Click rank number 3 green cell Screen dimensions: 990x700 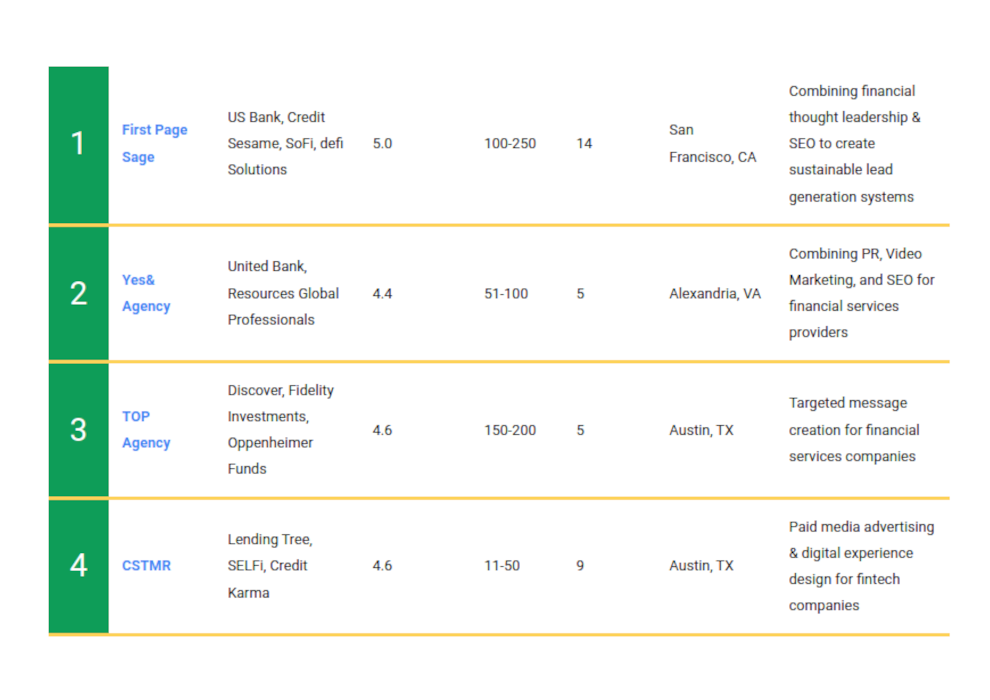pyautogui.click(x=78, y=430)
